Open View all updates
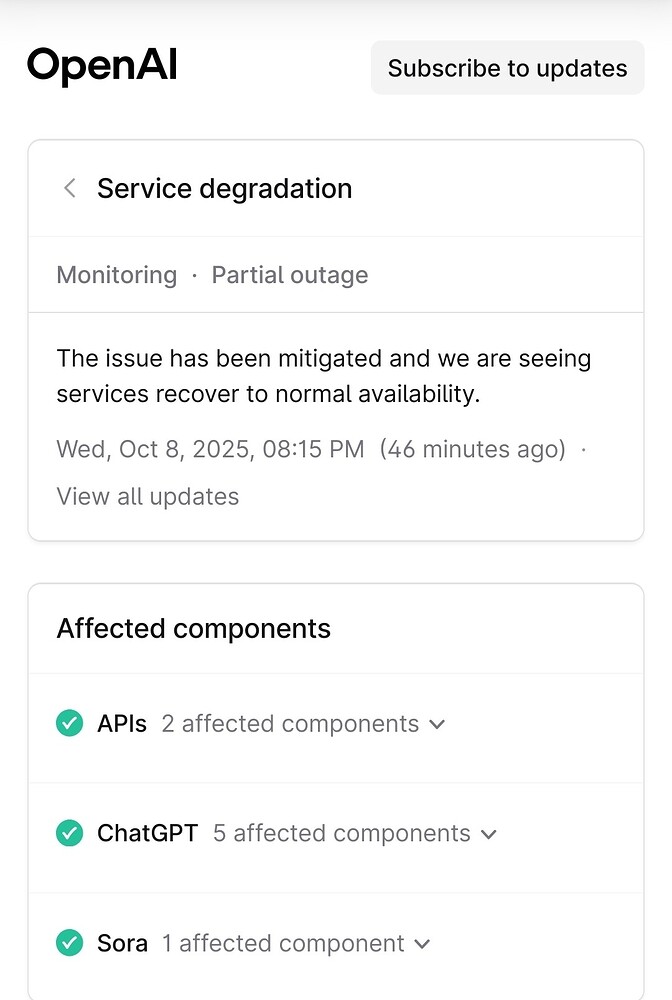The image size is (672, 1000). pos(147,496)
